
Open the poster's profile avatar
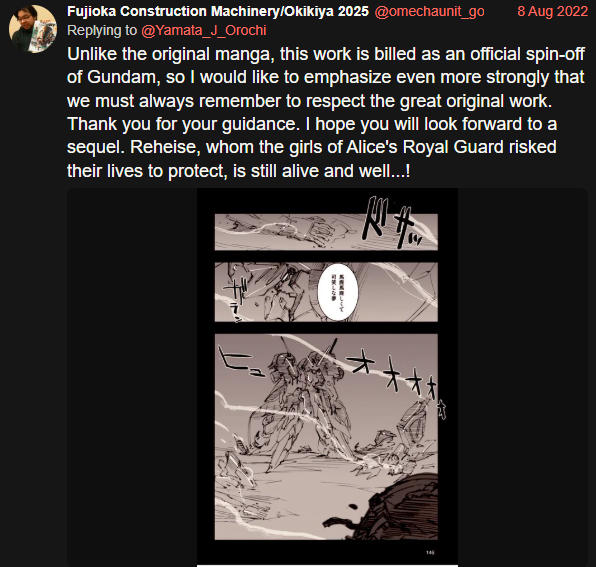[x=33, y=29]
